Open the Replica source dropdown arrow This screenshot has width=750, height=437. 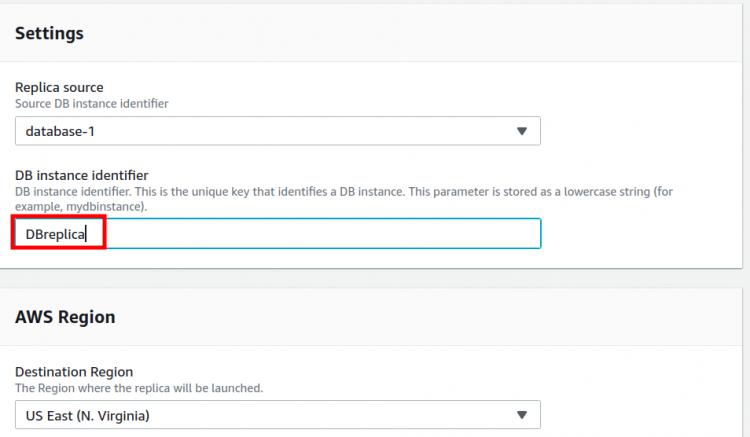tap(521, 131)
